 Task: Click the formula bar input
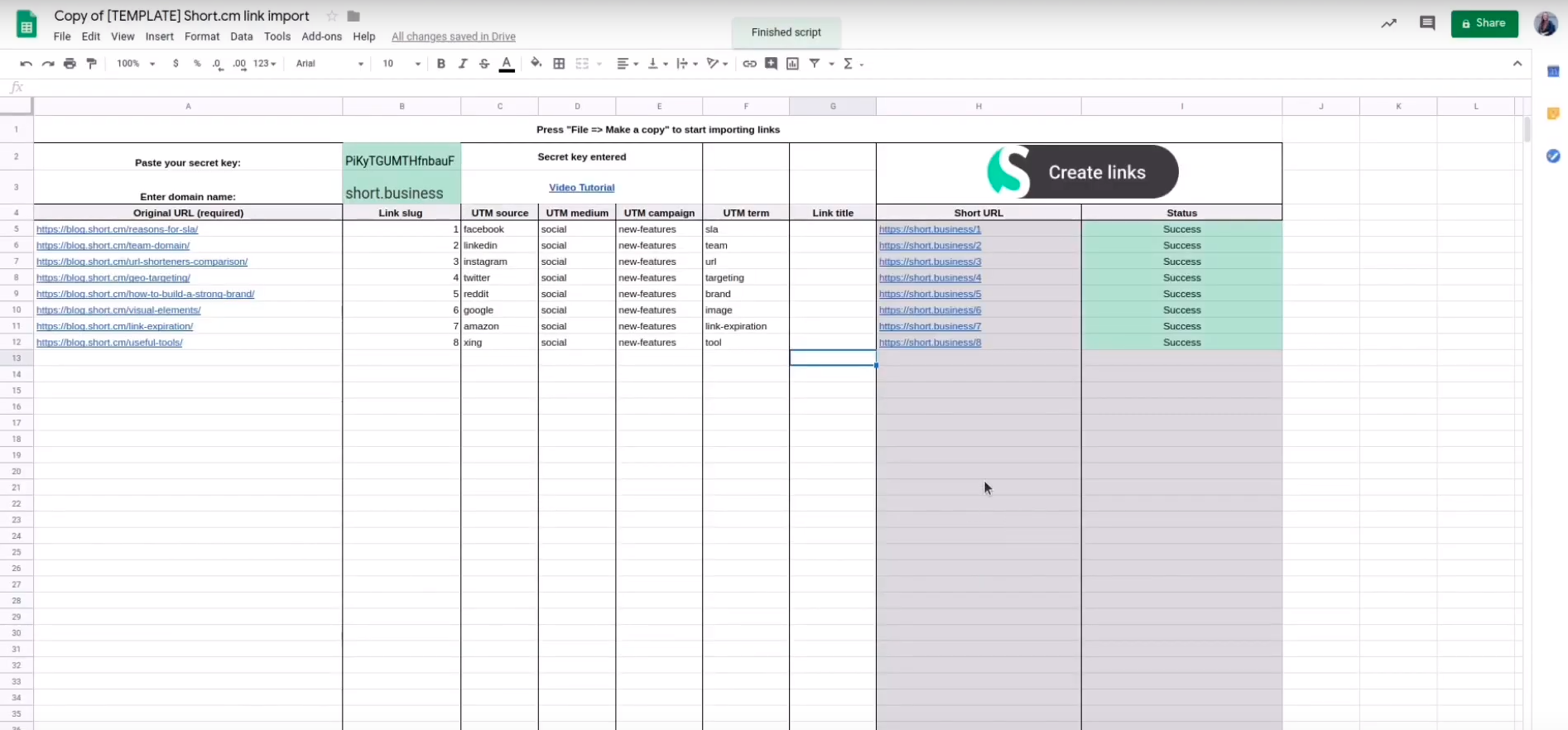(x=778, y=88)
